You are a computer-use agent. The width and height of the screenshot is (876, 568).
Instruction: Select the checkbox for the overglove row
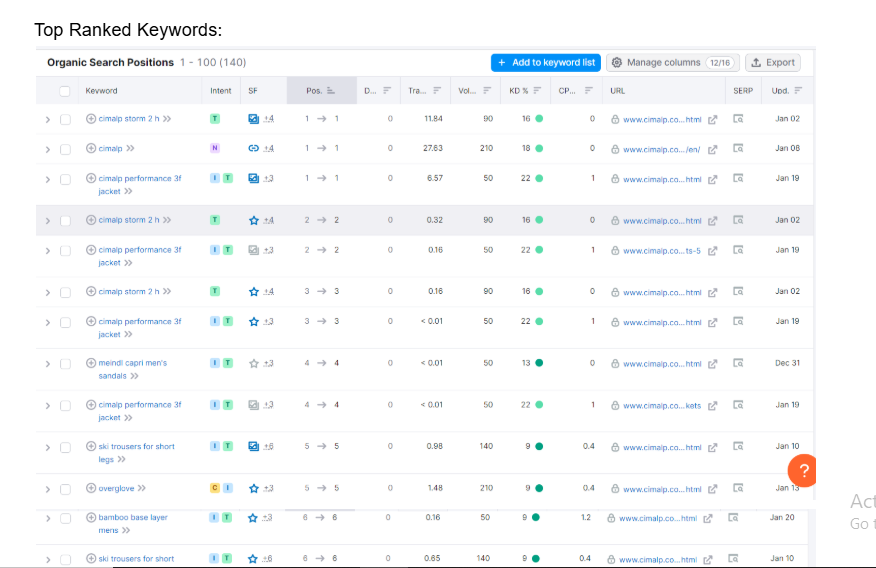[65, 489]
